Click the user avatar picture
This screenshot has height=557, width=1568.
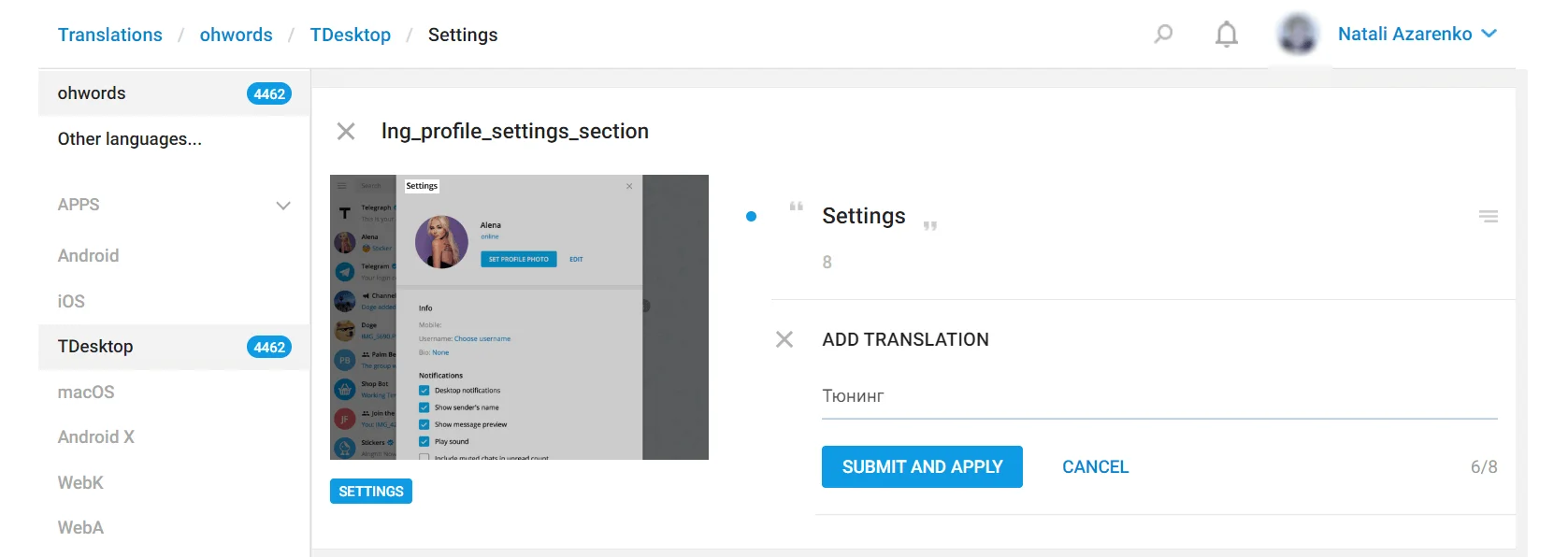(1297, 35)
